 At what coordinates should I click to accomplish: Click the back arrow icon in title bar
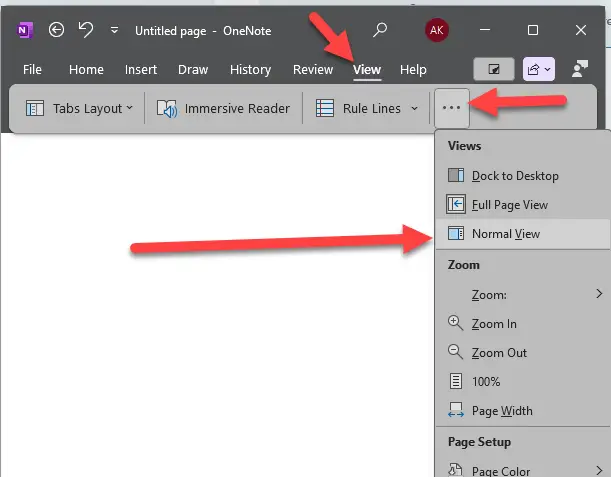coord(57,30)
